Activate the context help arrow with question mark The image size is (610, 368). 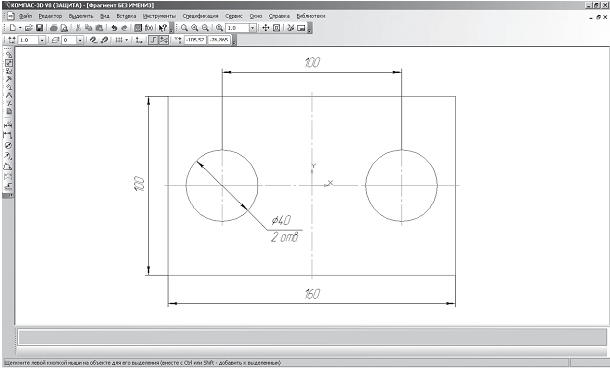(163, 28)
